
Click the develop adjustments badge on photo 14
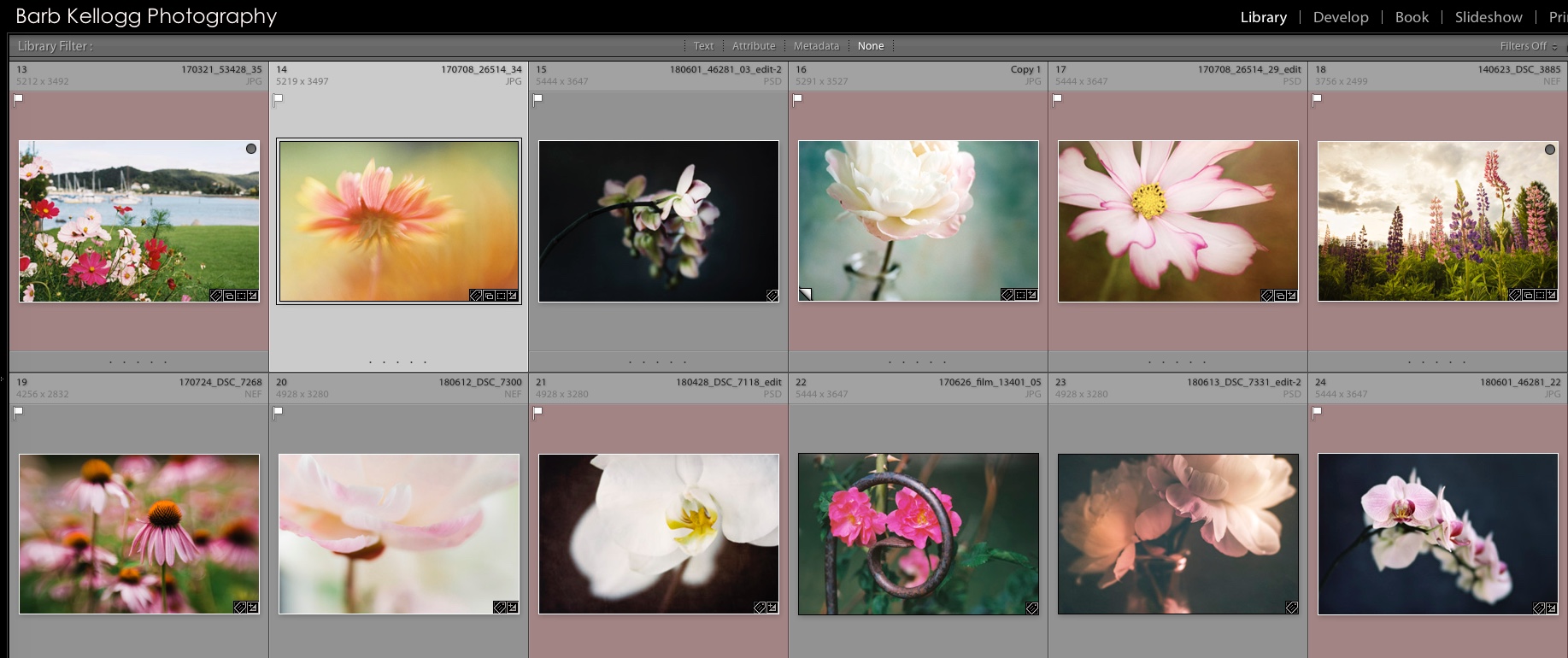[x=513, y=296]
